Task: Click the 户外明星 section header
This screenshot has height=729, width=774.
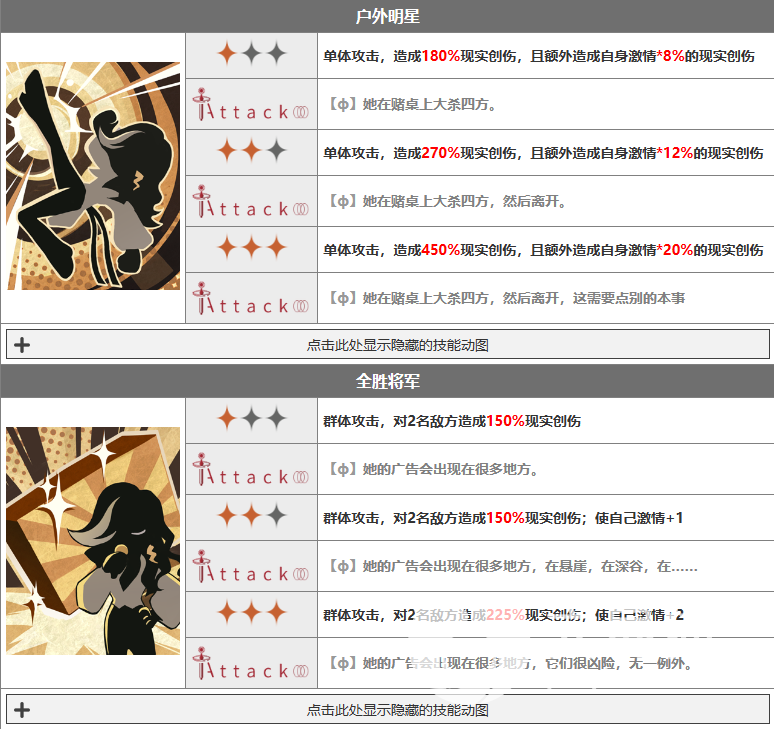Action: point(387,17)
